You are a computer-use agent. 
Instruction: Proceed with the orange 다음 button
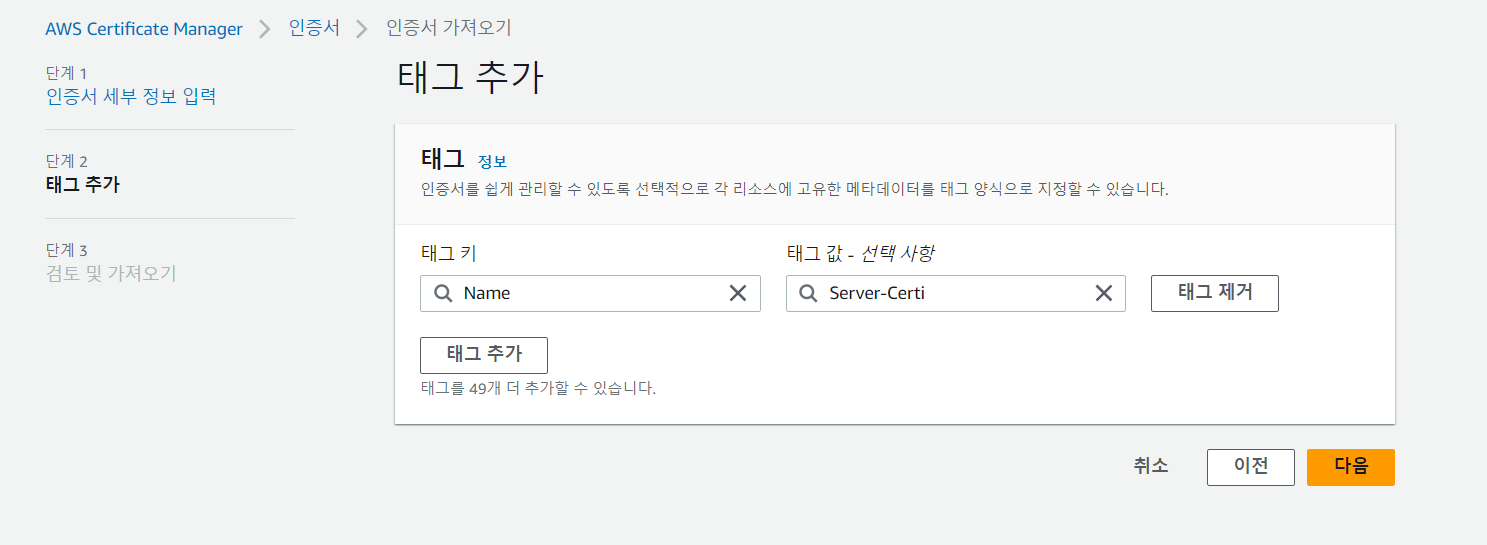(1350, 467)
